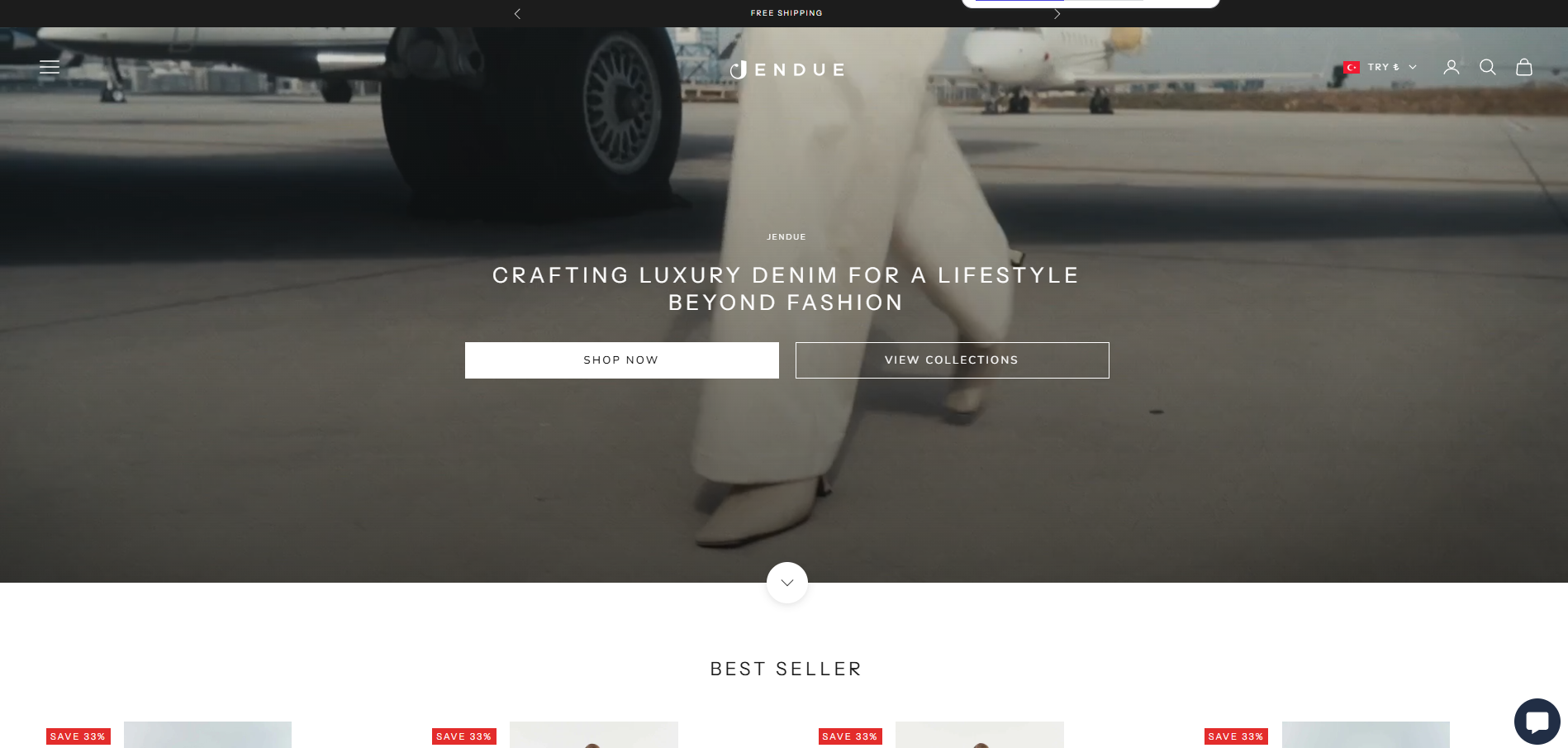Viewport: 1568px width, 748px height.
Task: Open the third best seller product thumbnail
Action: (x=979, y=735)
